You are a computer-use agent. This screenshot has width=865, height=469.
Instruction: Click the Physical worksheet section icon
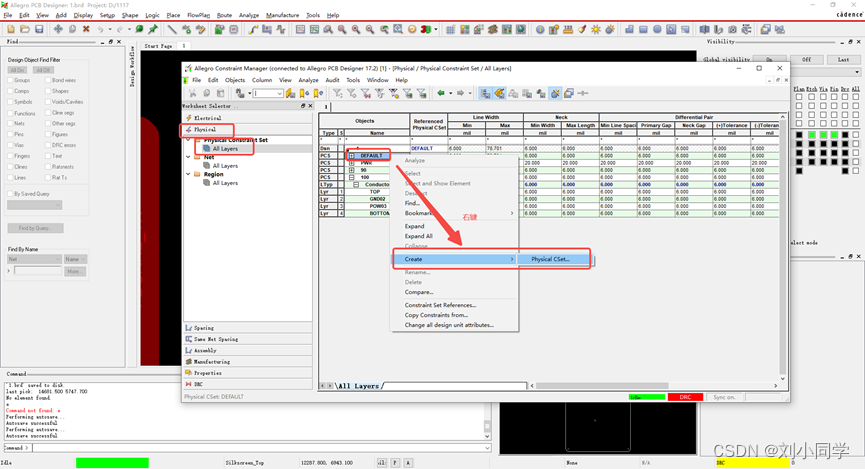coord(187,130)
